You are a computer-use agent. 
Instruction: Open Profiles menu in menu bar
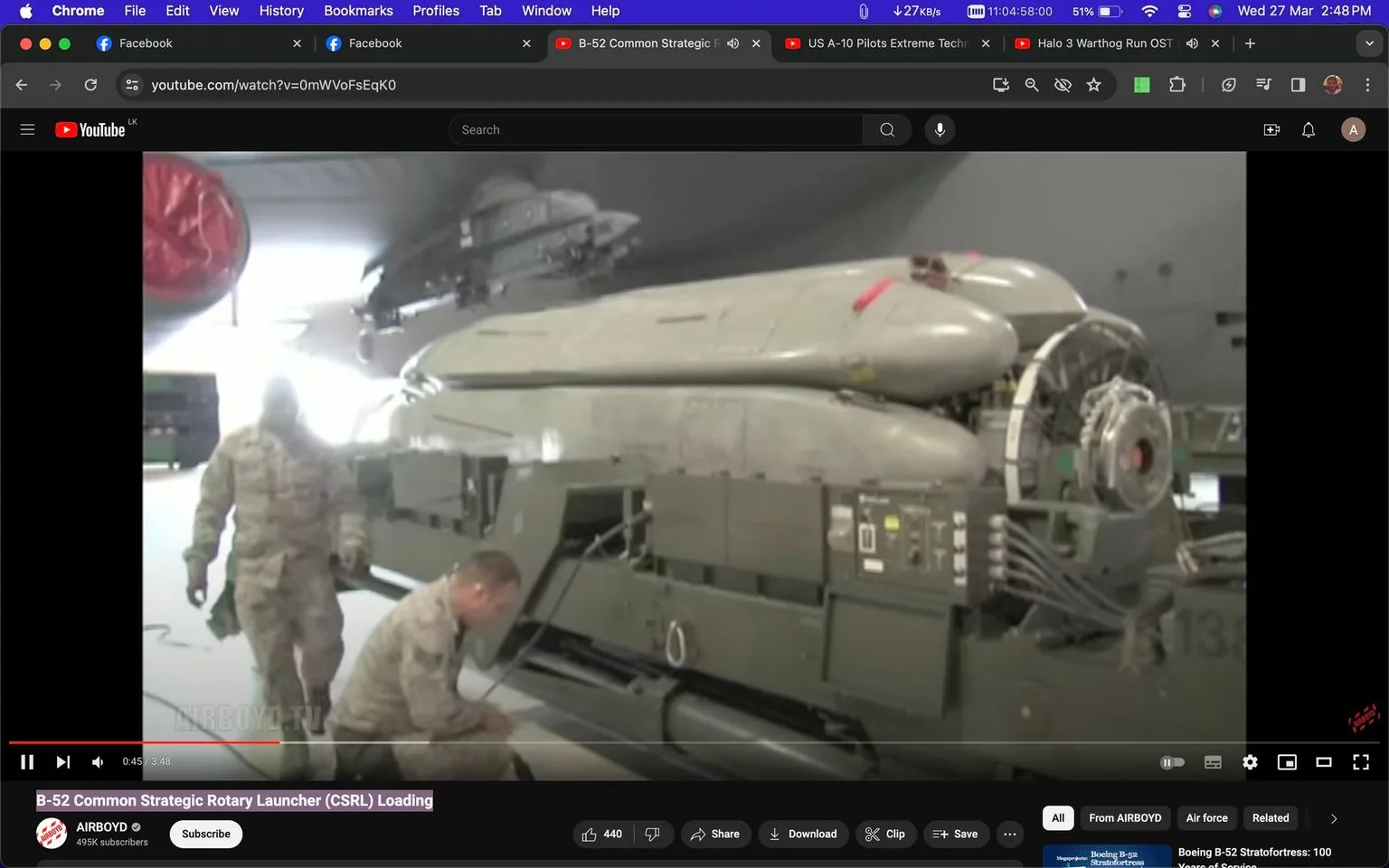tap(436, 11)
